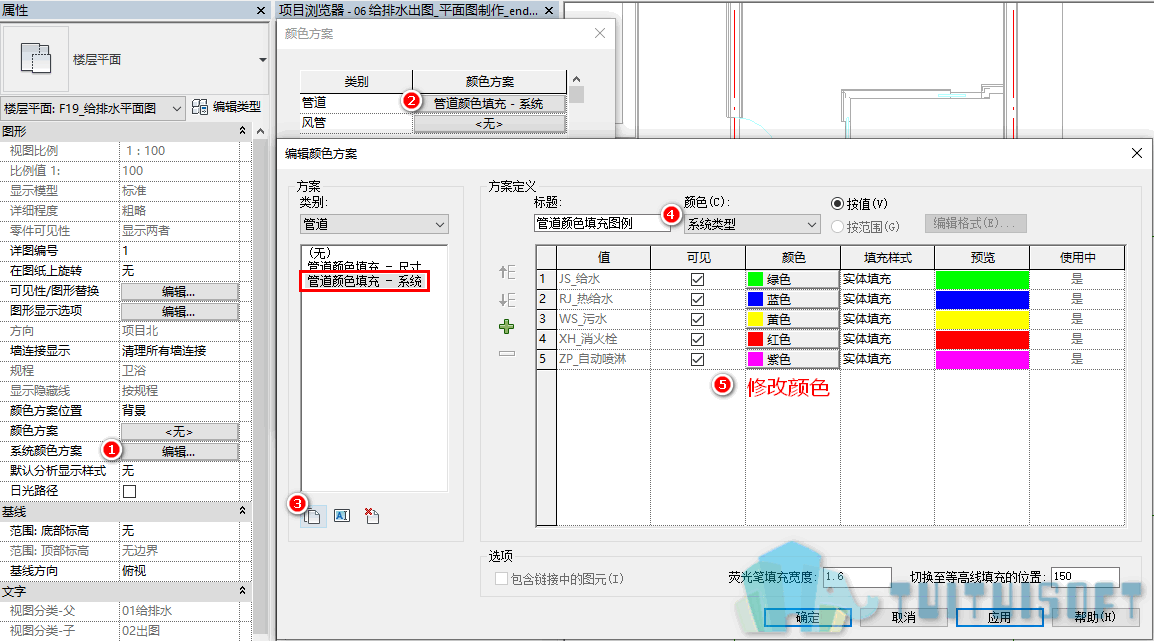Click the floor plan type thumbnail in Properties
1154x641 pixels.
tap(36, 59)
